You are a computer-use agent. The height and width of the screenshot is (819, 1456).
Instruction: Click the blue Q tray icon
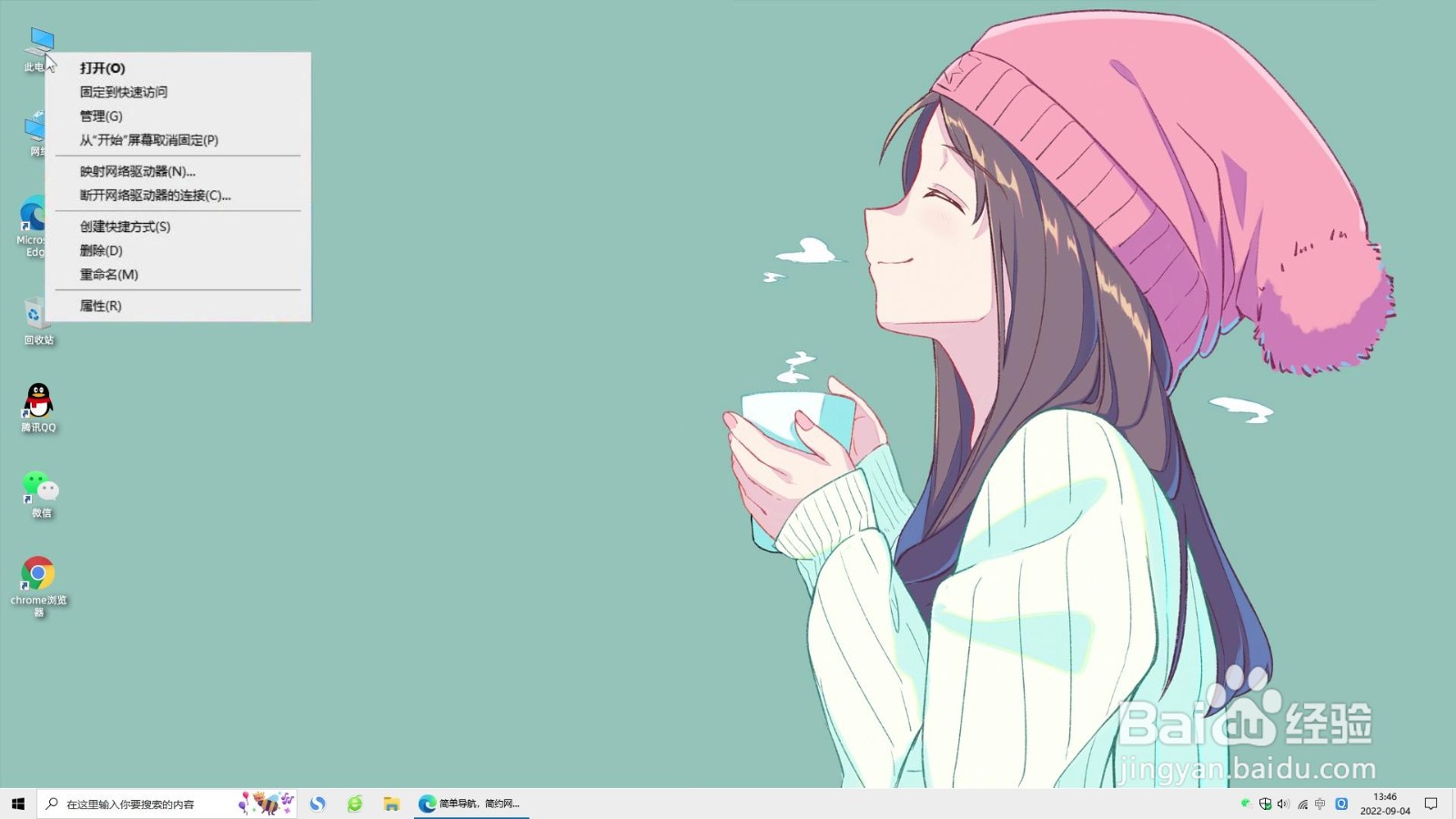tap(1341, 804)
